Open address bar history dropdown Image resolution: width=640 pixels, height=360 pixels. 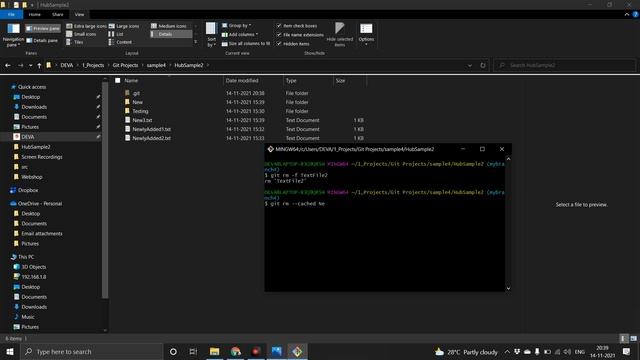tap(470, 65)
